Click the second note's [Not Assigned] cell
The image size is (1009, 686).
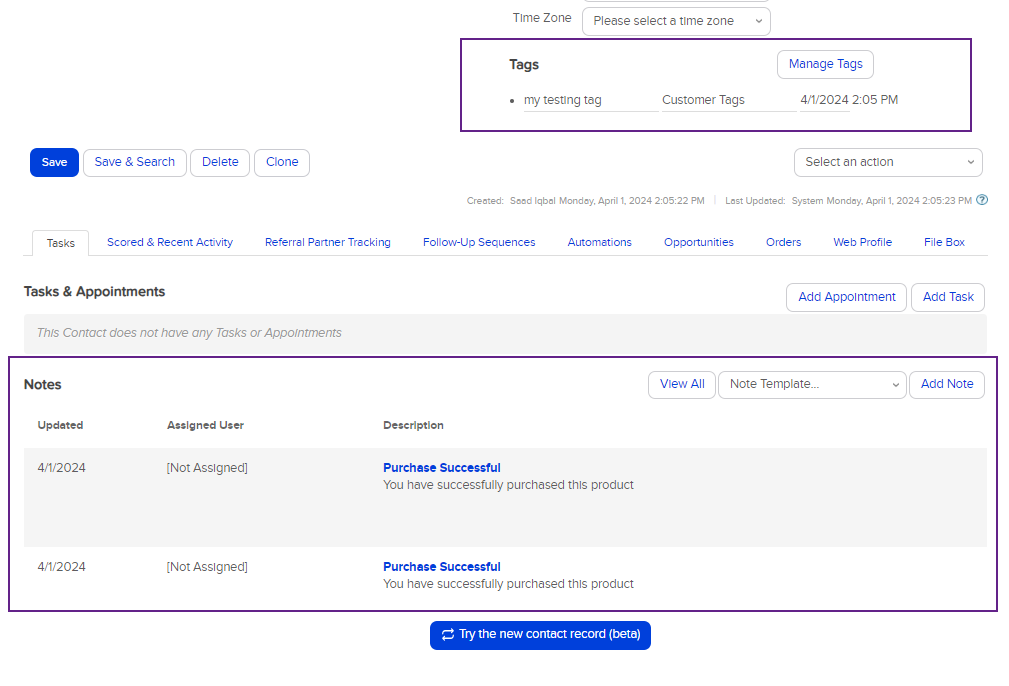[207, 567]
